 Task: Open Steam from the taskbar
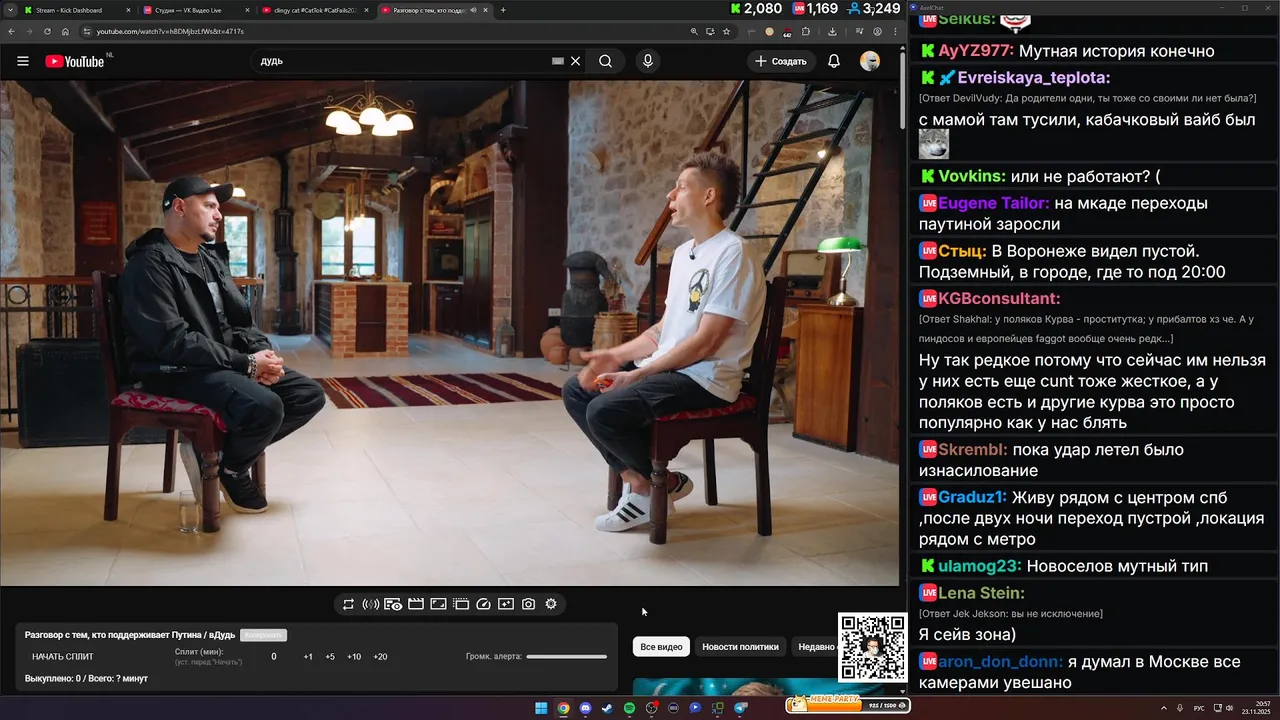coord(607,708)
